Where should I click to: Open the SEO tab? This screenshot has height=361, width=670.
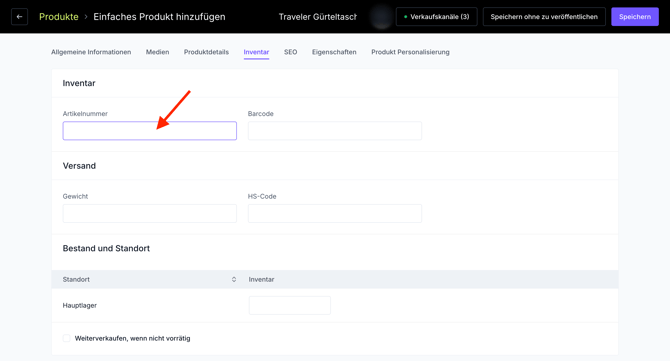291,52
